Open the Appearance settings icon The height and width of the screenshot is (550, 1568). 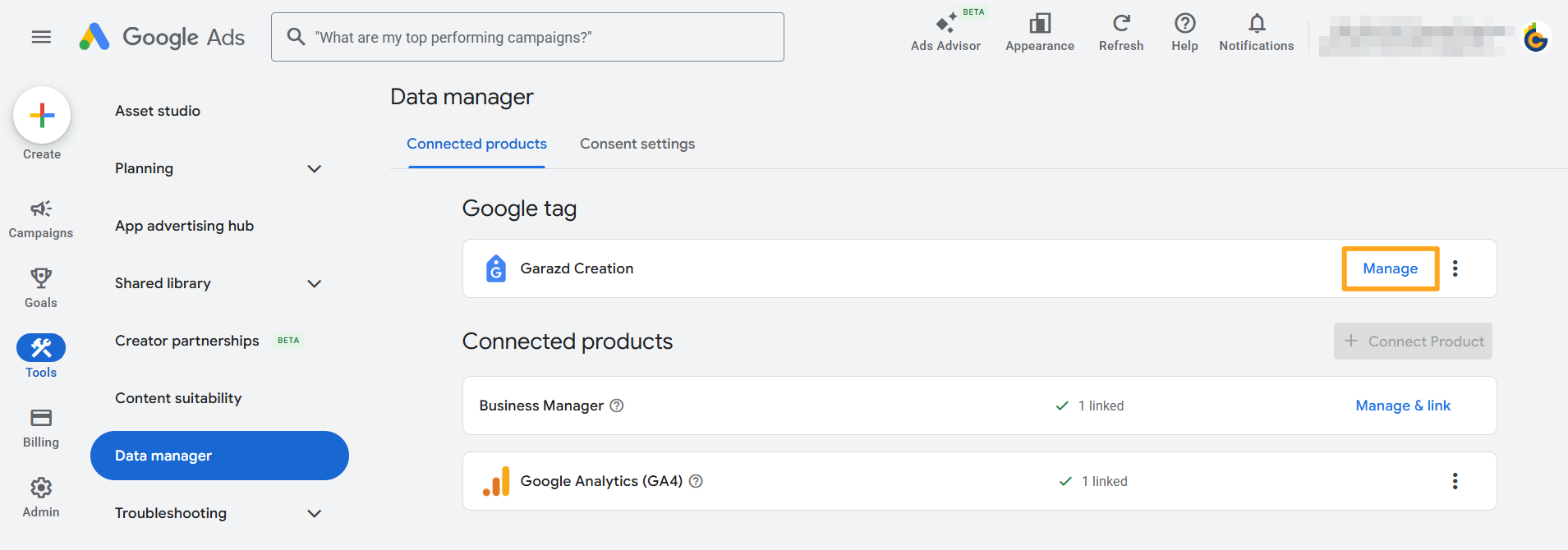pos(1040,24)
